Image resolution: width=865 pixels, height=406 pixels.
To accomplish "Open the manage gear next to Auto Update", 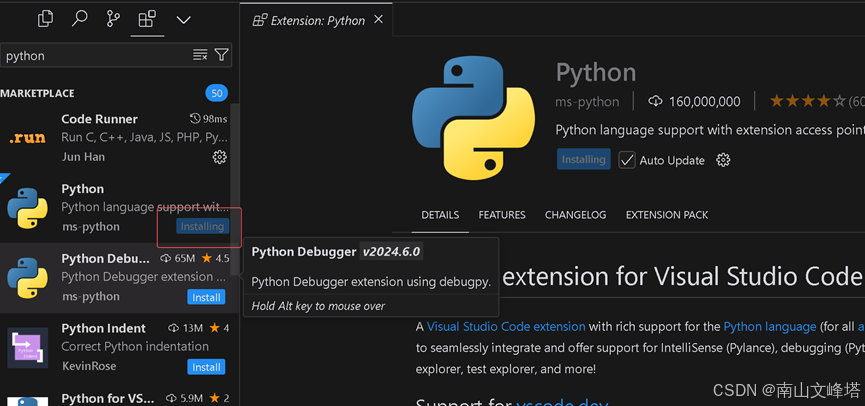I will pos(723,160).
